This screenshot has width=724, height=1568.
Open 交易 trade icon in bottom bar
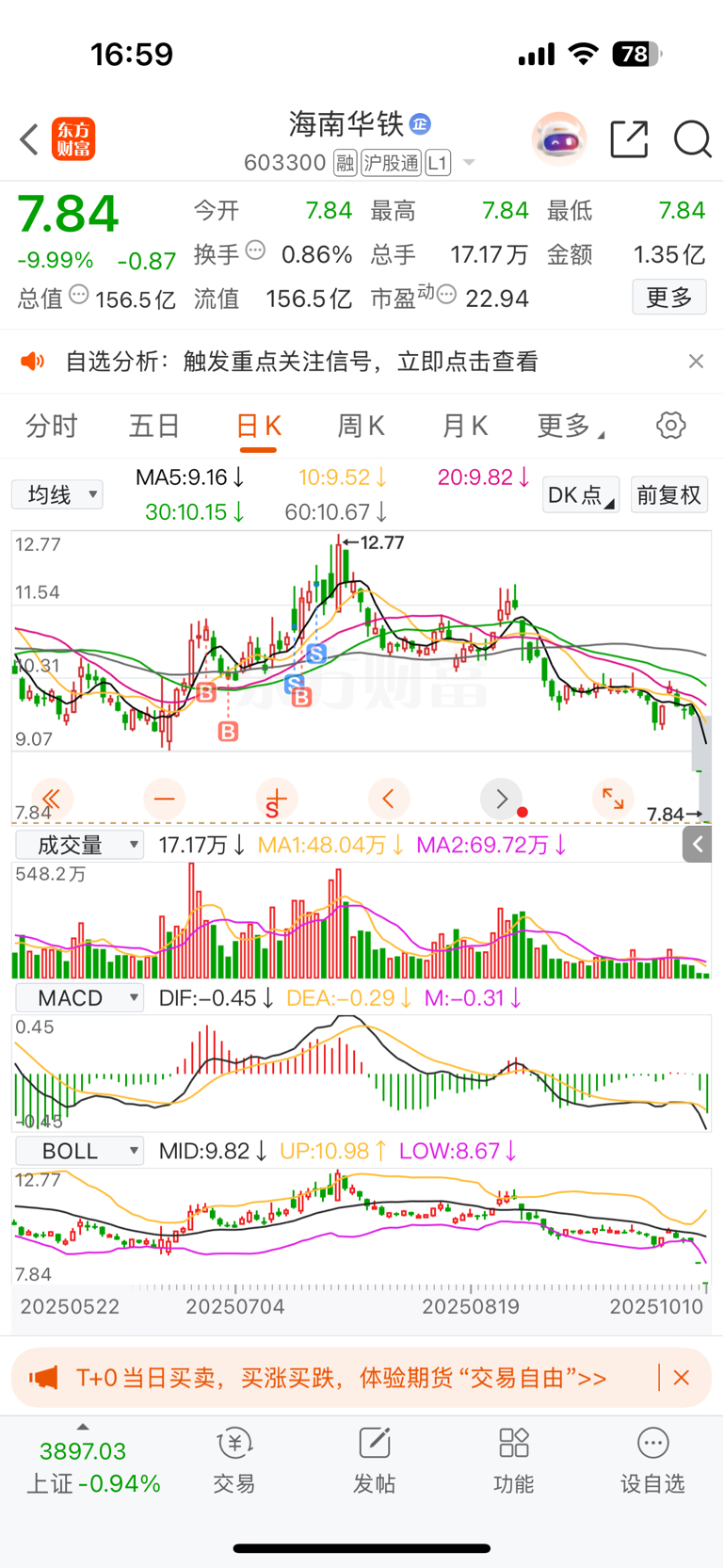coord(234,1443)
